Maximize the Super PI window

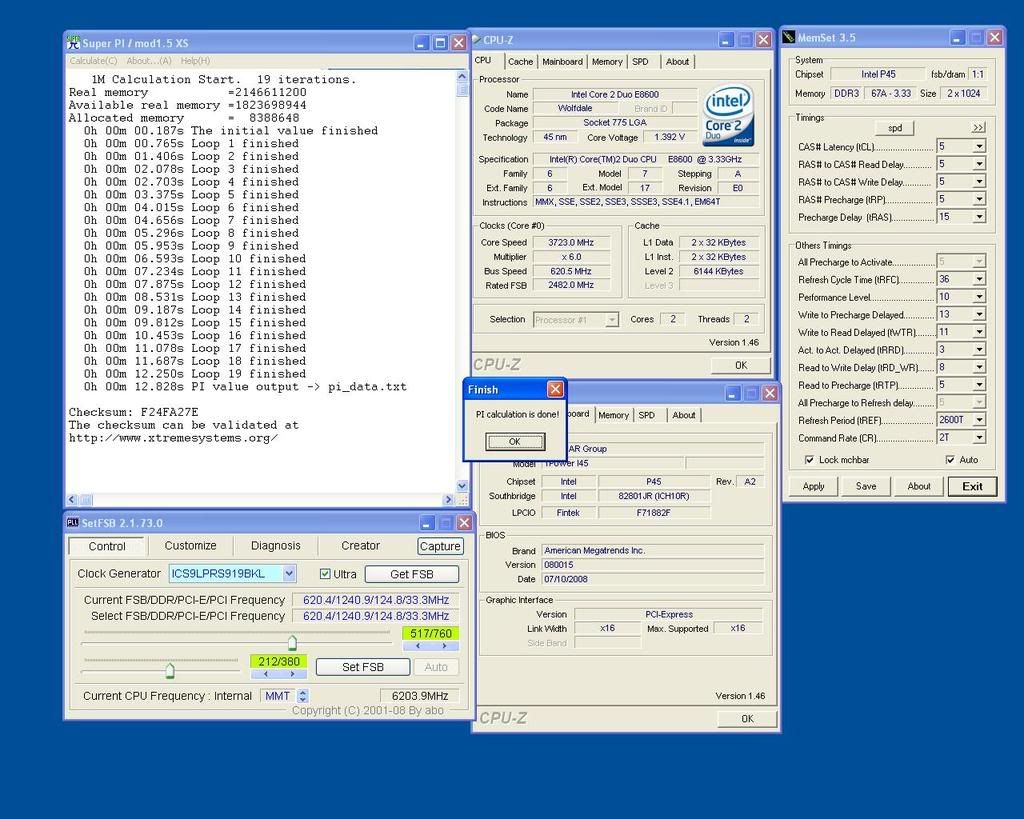[x=440, y=44]
